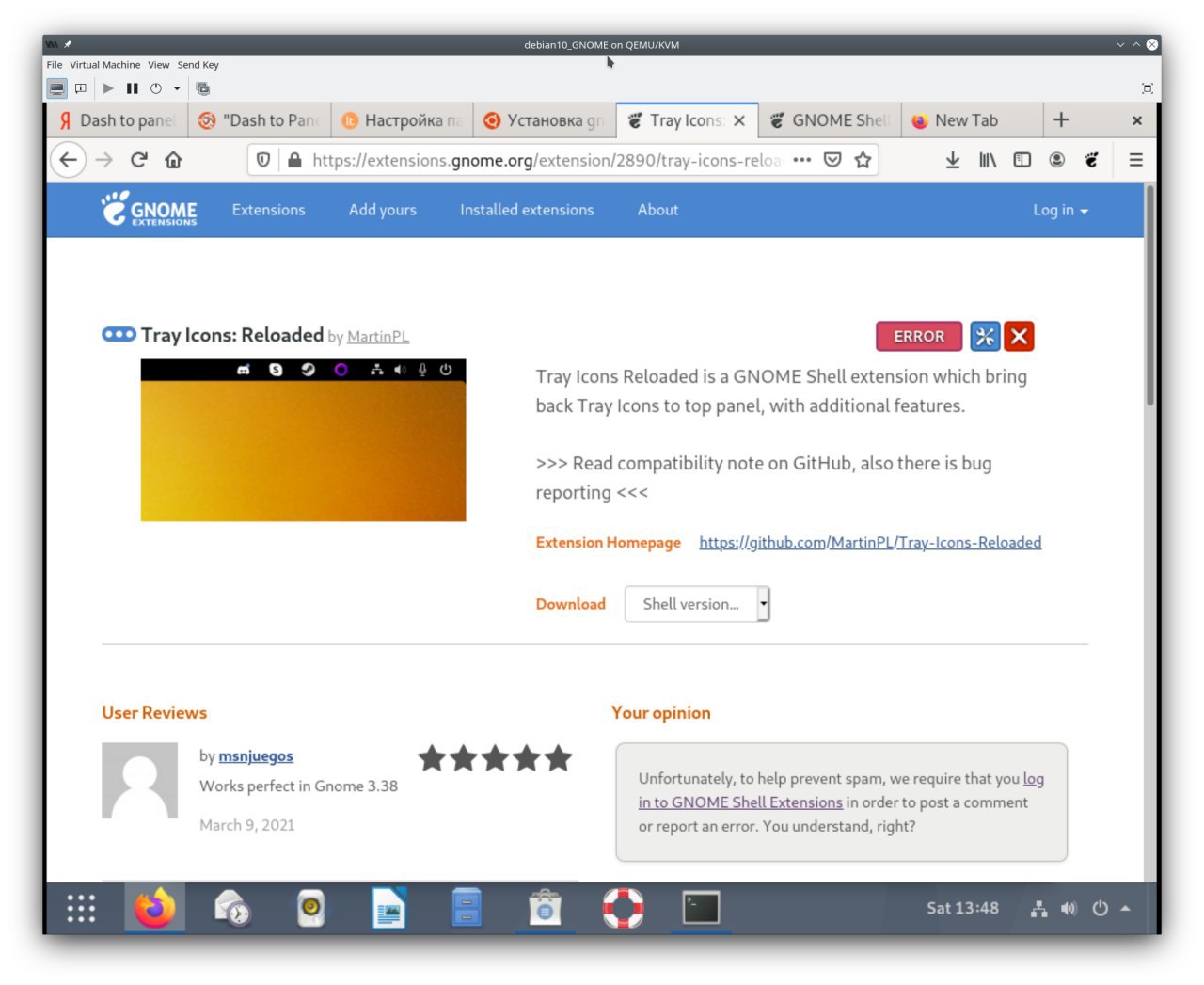Expand the Log in dropdown
The height and width of the screenshot is (985, 1204).
coord(1060,211)
